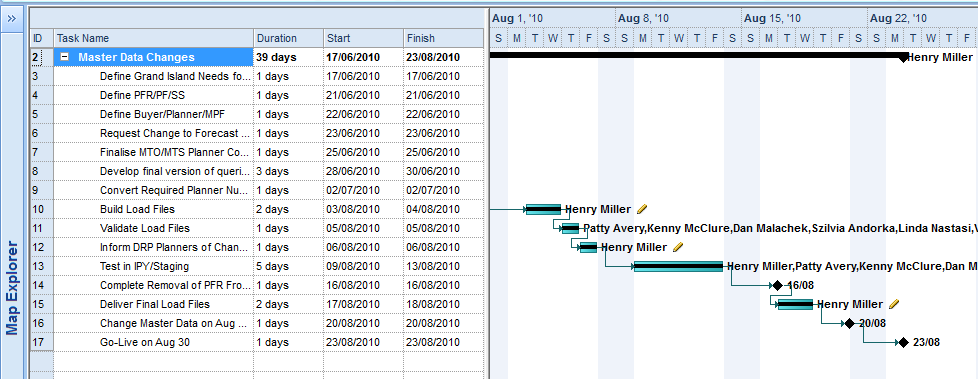The image size is (978, 379).
Task: Select the 16/08 milestone diamond
Action: point(777,285)
